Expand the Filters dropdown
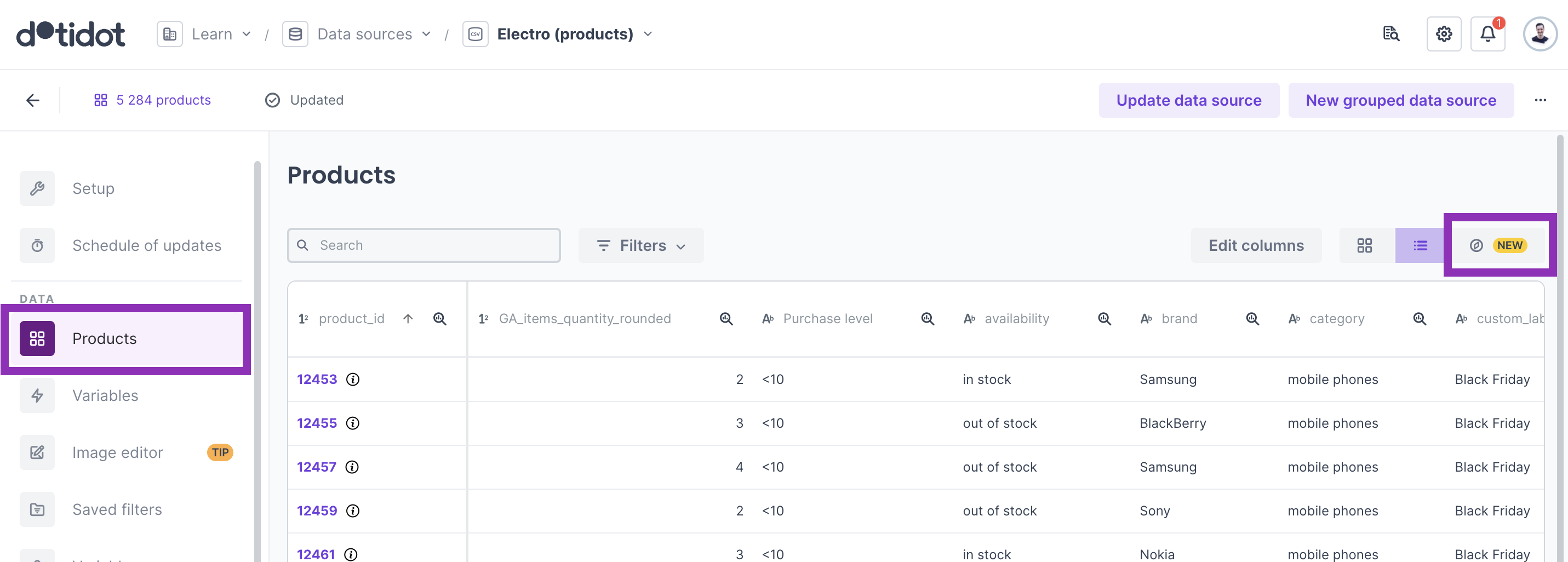The image size is (1568, 562). (x=641, y=245)
